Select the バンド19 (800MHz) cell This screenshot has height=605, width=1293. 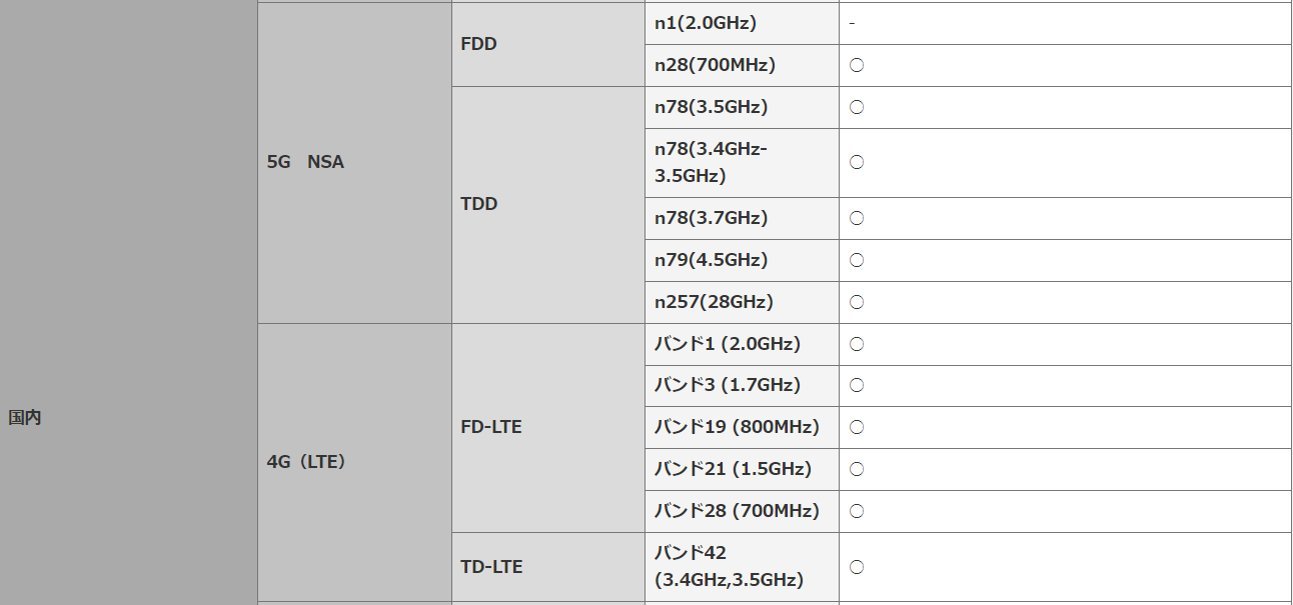pos(736,427)
